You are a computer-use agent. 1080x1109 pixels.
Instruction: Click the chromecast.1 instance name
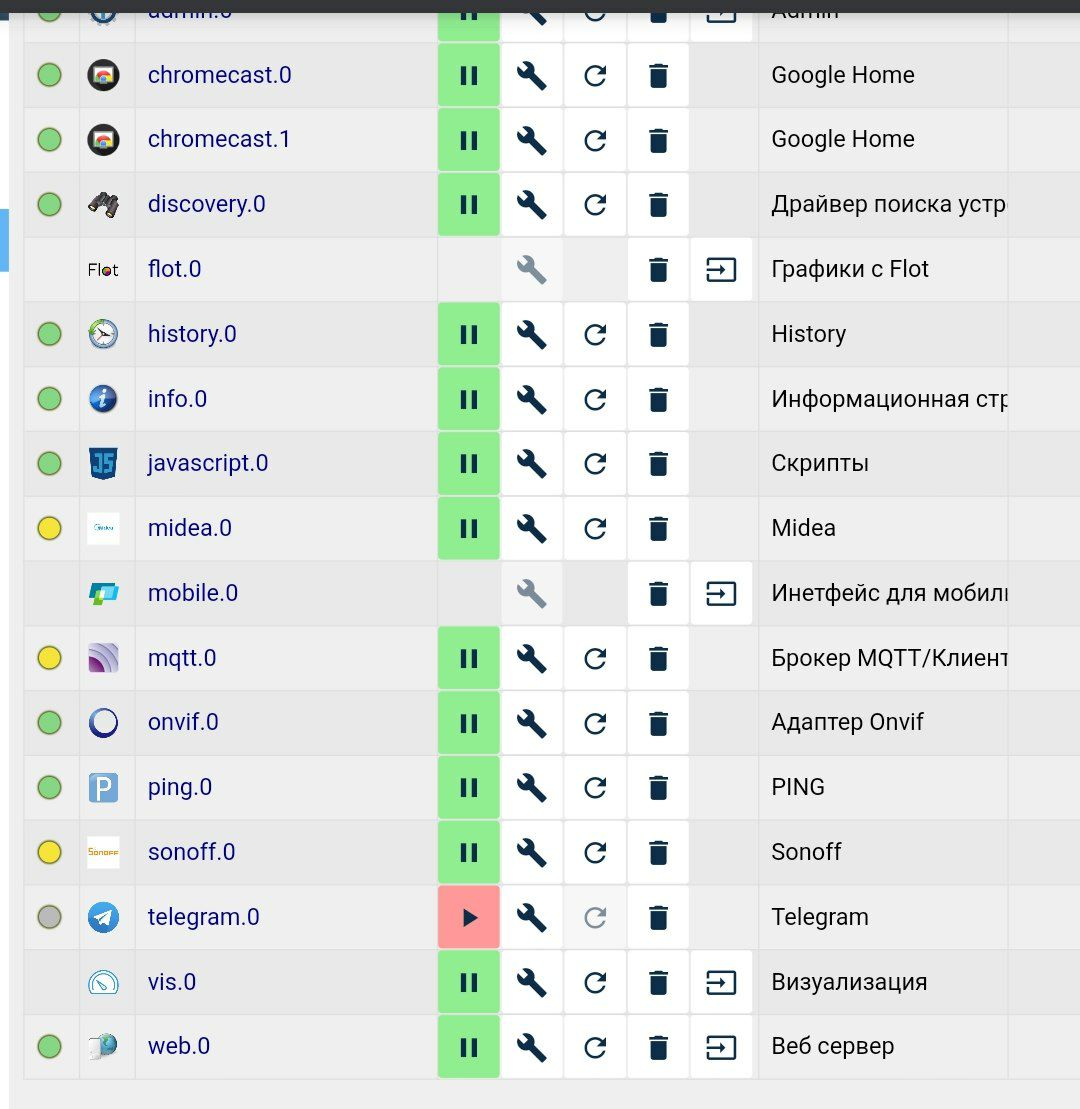point(219,139)
